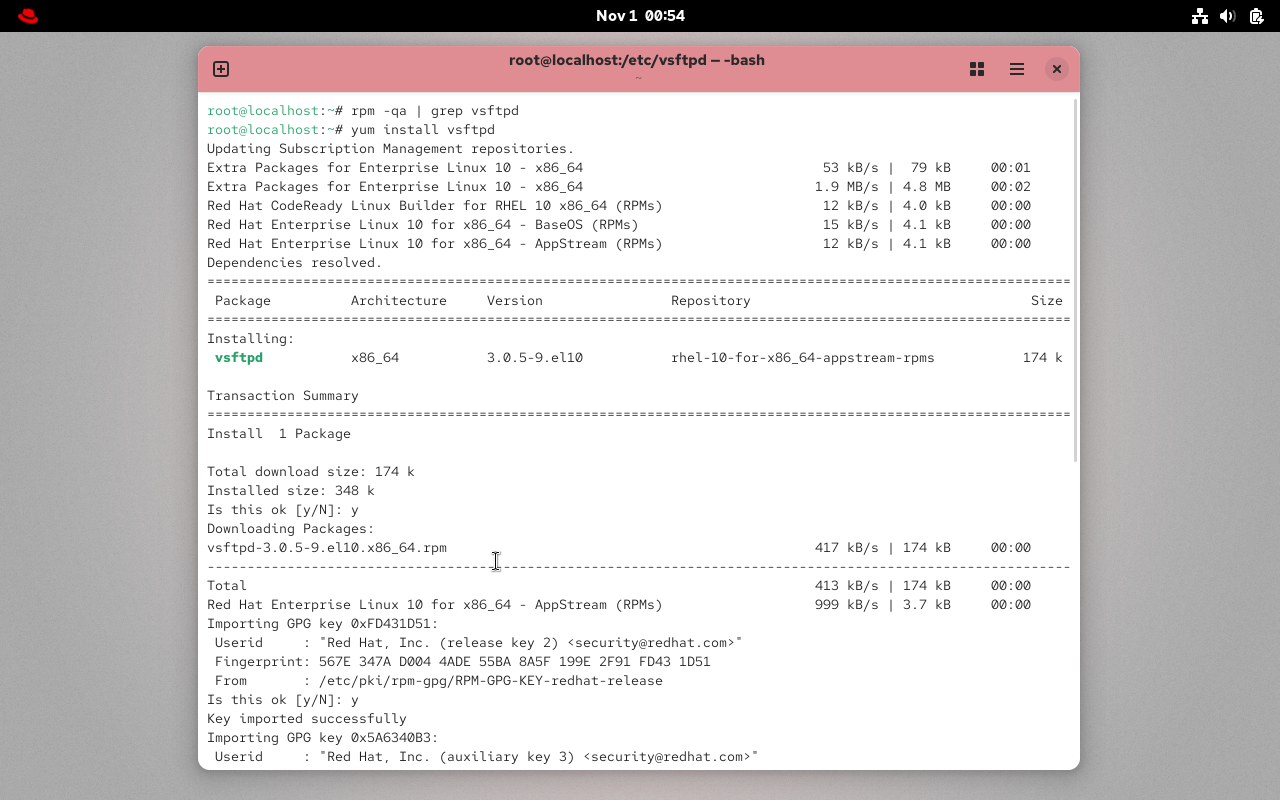Click the vsftpd-3.0.5-9.el10.x86_64.rpm filename
The image size is (1280, 800).
click(327, 547)
